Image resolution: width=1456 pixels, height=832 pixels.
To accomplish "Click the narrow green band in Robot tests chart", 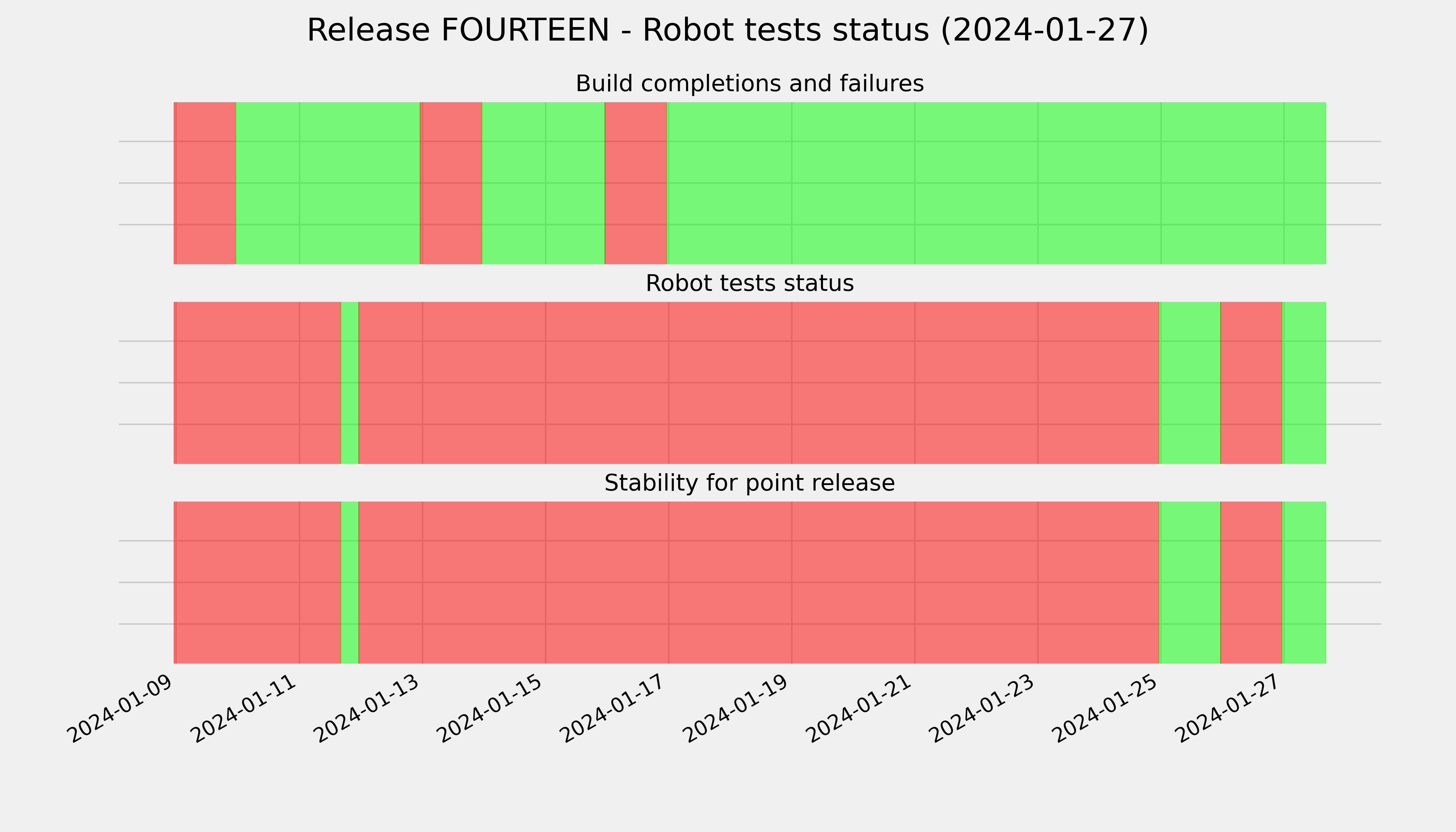I will coord(350,383).
